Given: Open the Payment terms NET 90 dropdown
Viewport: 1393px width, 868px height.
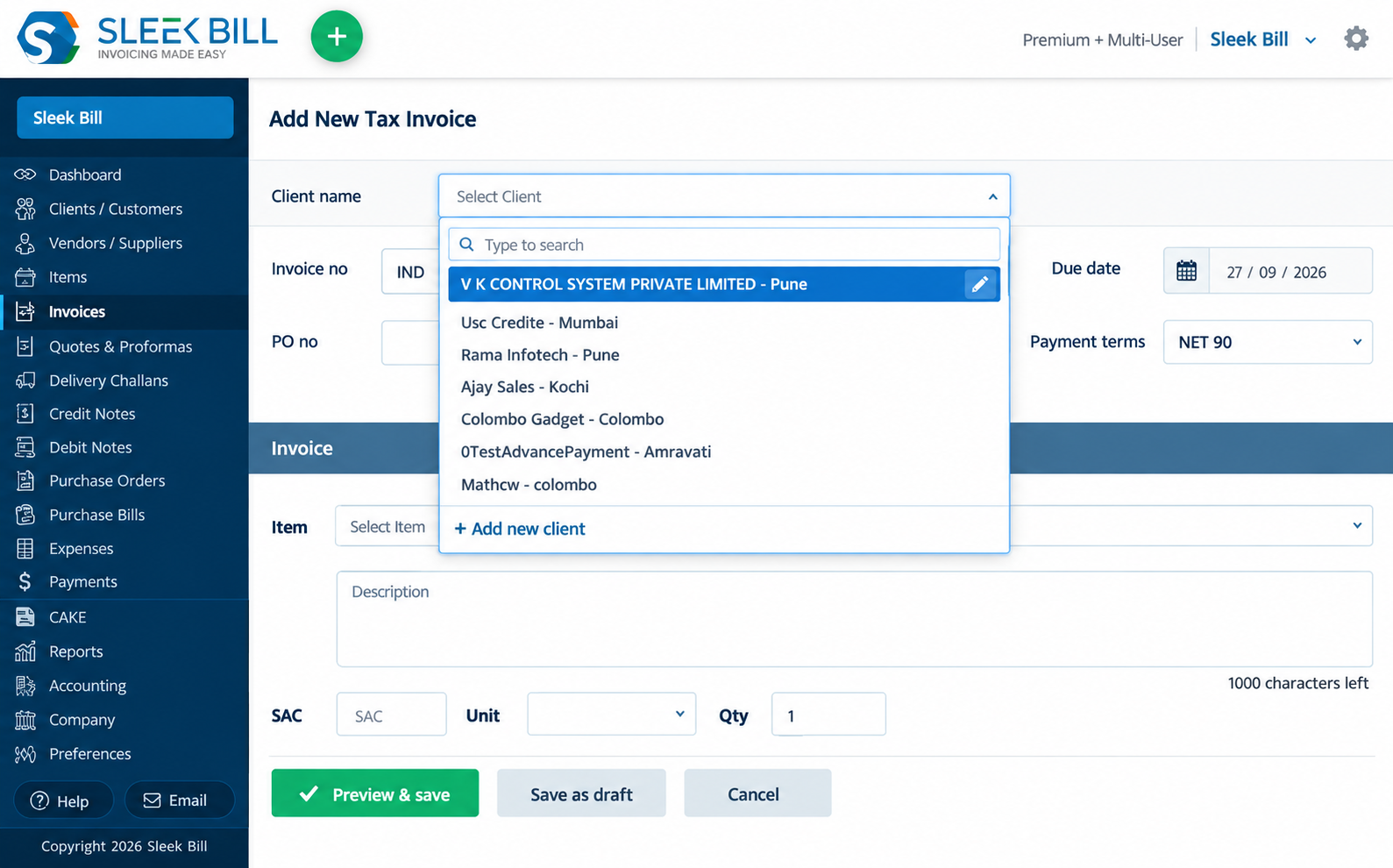Looking at the screenshot, I should pos(1268,342).
